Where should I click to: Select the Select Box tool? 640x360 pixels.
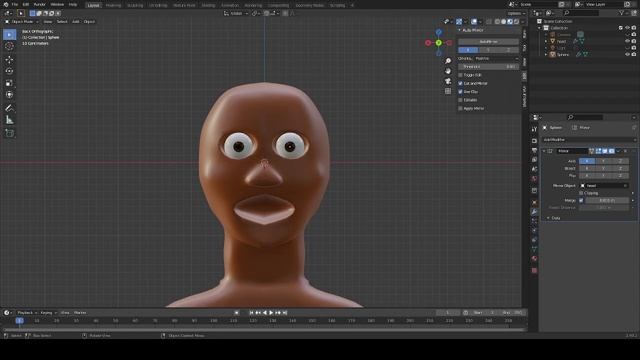(x=9, y=35)
